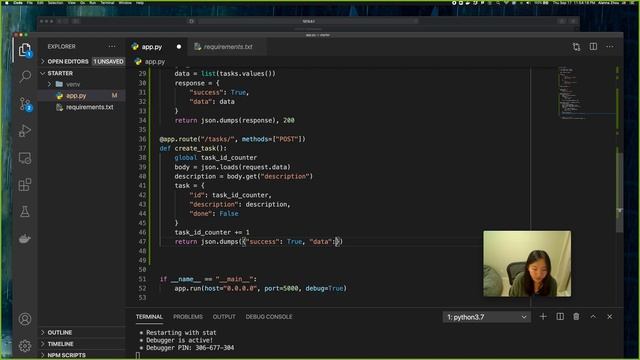This screenshot has width=640, height=360.
Task: Kill the terminal with trash icon
Action: click(x=576, y=317)
